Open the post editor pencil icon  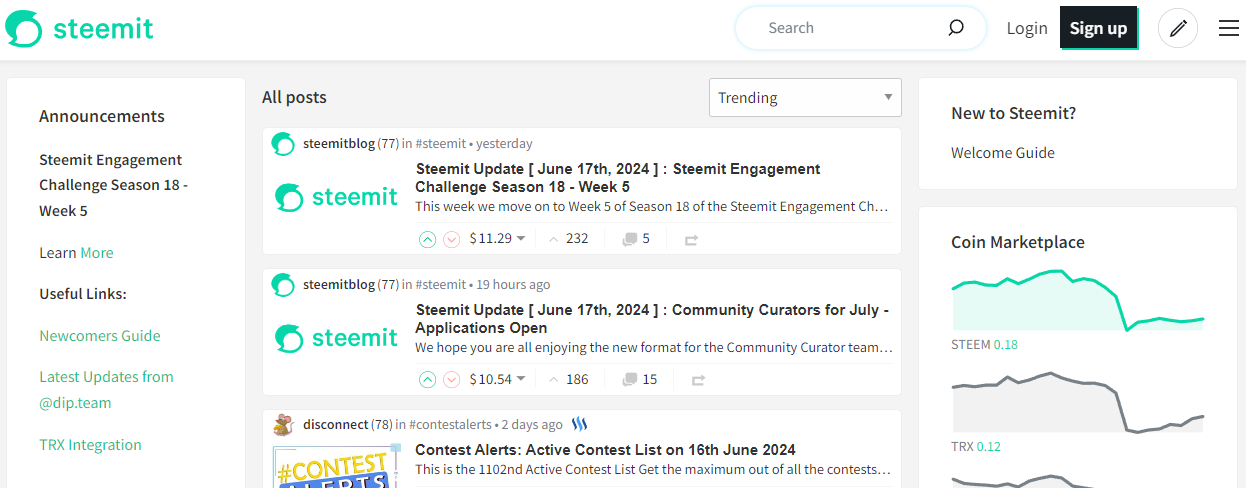point(1178,28)
